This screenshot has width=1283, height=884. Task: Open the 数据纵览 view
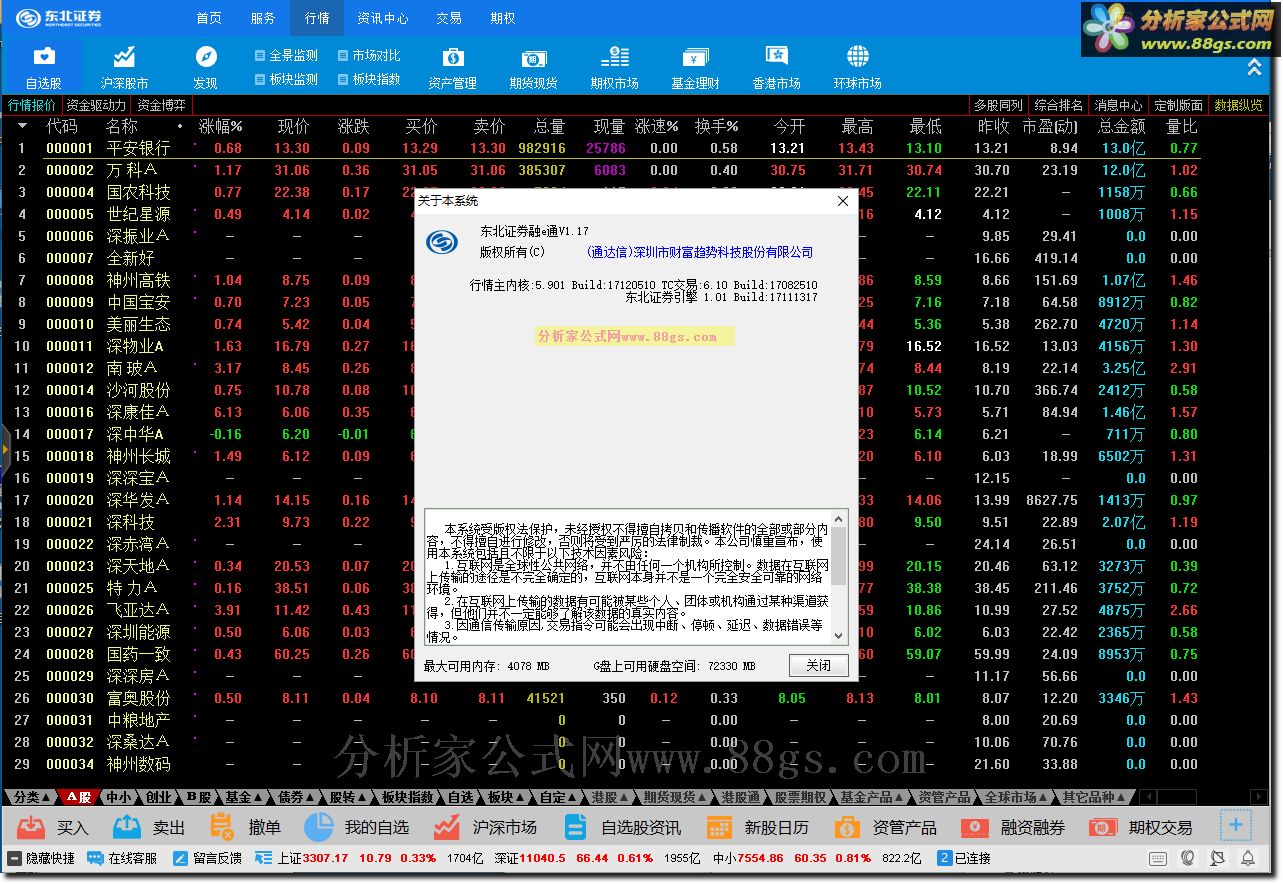(1238, 105)
